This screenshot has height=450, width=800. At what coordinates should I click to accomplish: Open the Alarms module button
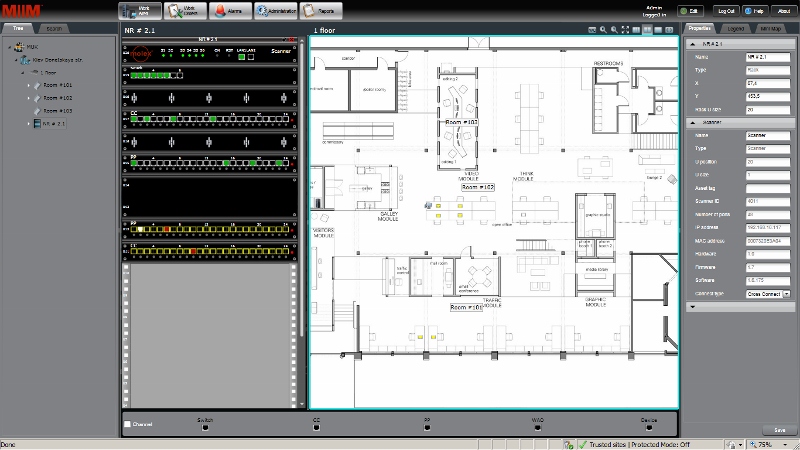click(x=230, y=11)
